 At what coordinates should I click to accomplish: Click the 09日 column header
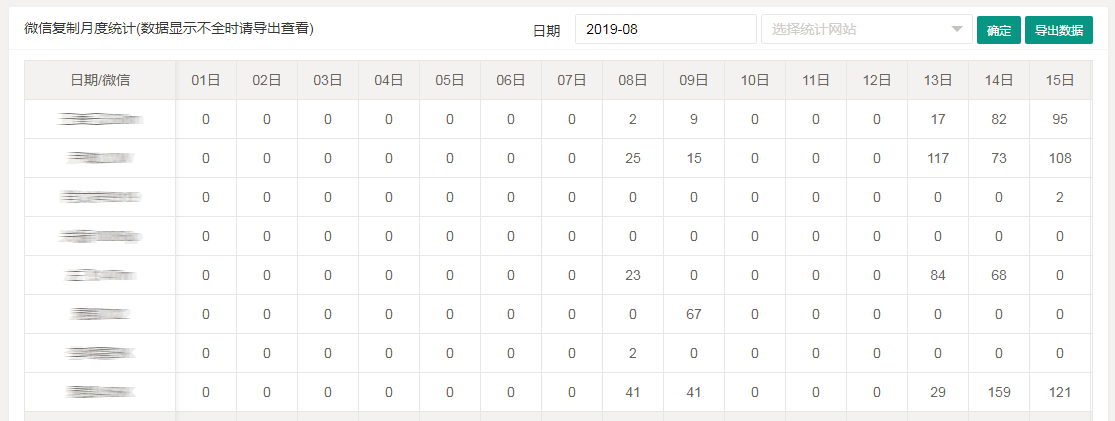pyautogui.click(x=693, y=80)
